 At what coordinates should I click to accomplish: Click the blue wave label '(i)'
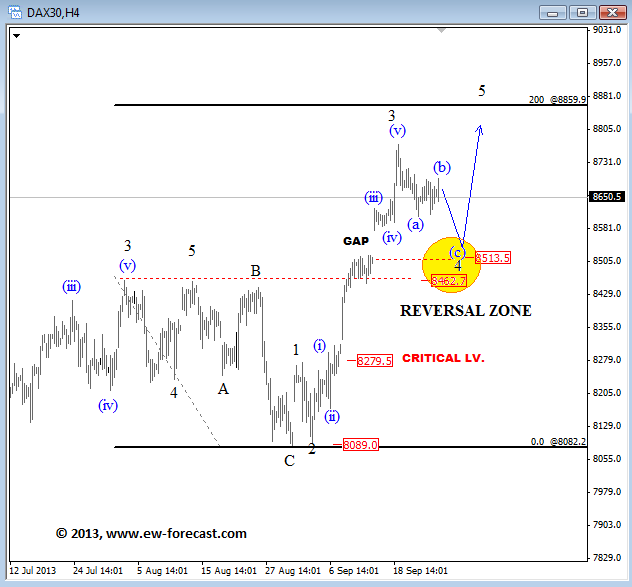pyautogui.click(x=320, y=346)
